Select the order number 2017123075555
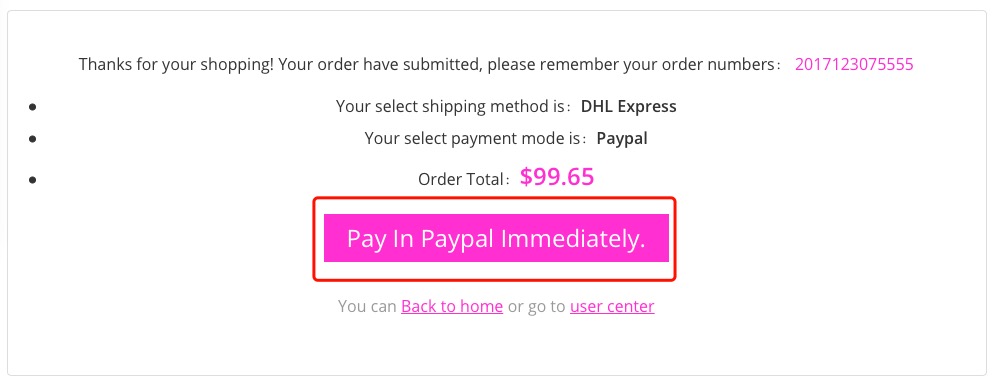 tap(854, 64)
